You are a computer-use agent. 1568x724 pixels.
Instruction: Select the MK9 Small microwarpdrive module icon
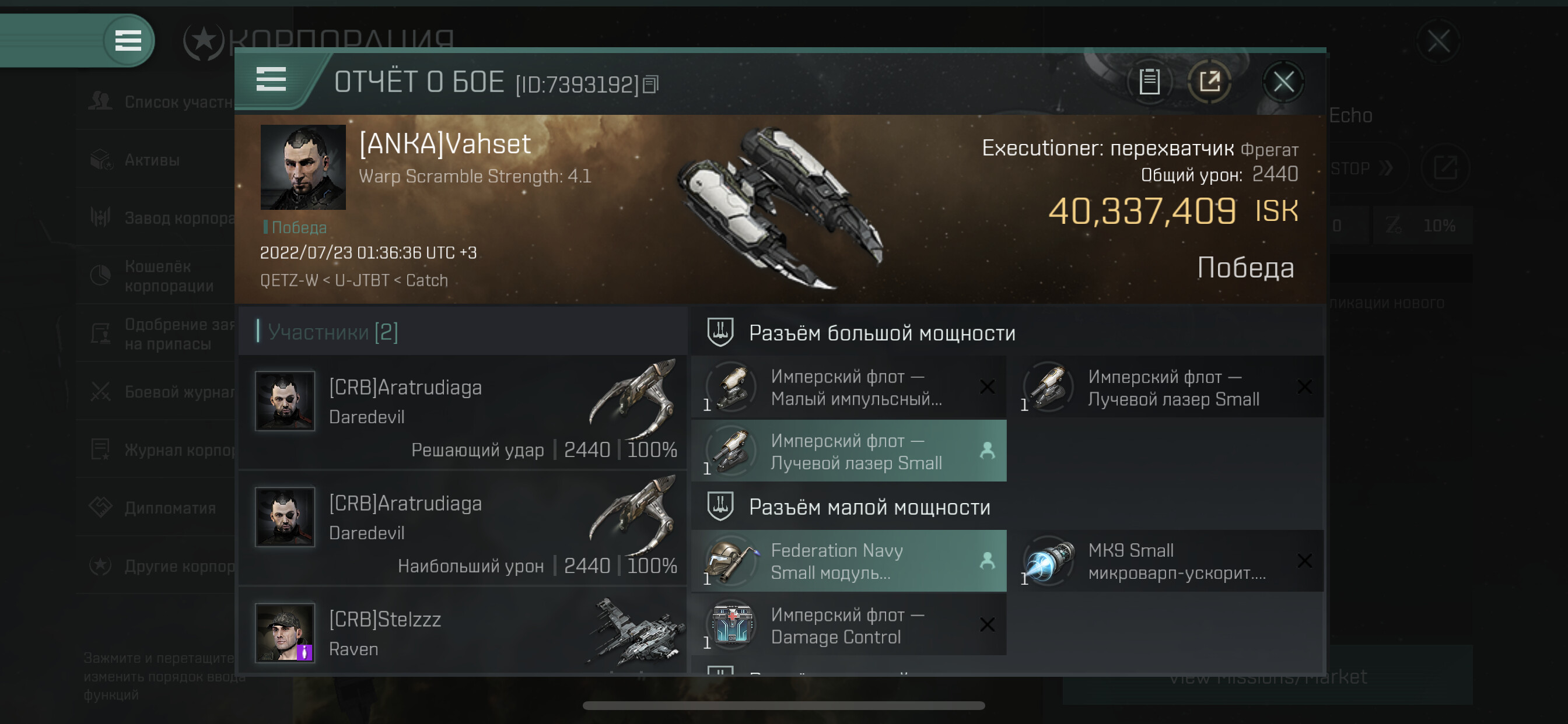pos(1049,560)
